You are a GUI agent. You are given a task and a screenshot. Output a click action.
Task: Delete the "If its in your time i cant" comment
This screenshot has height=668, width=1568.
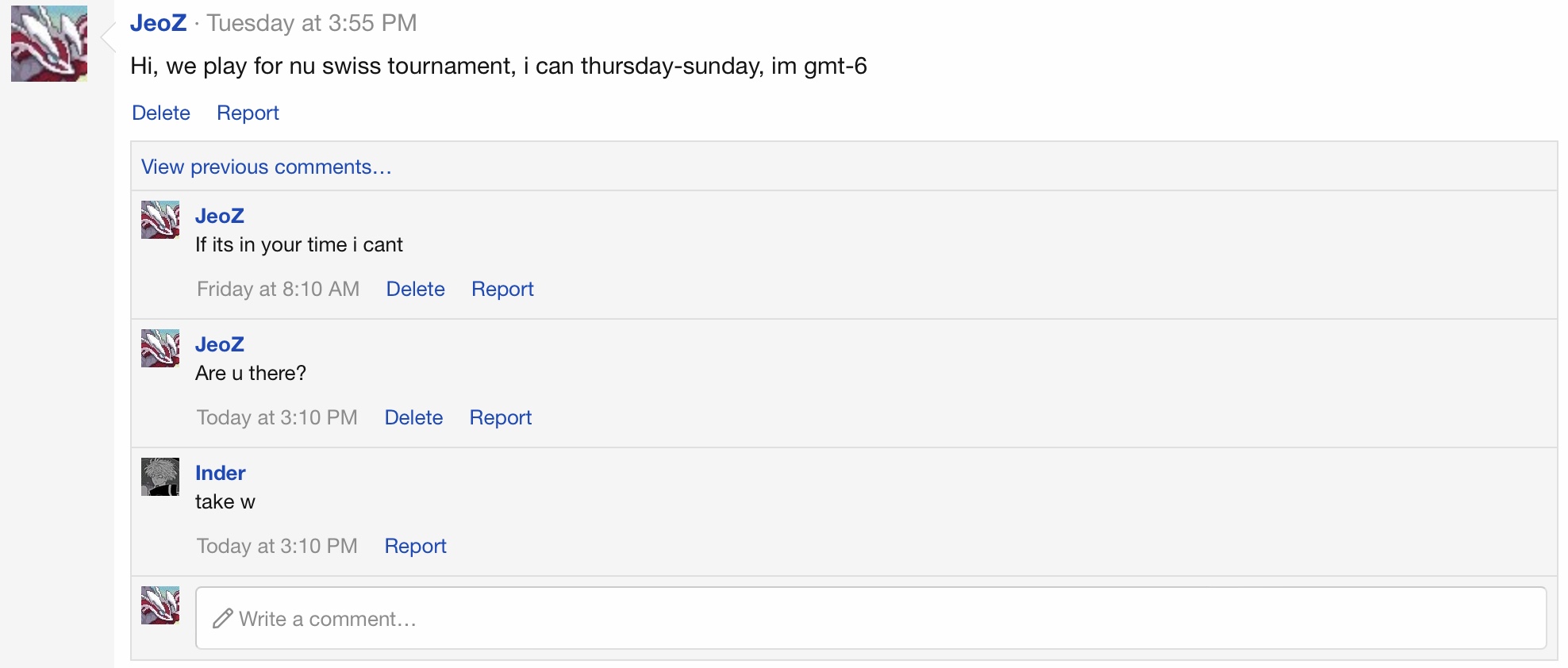(415, 289)
